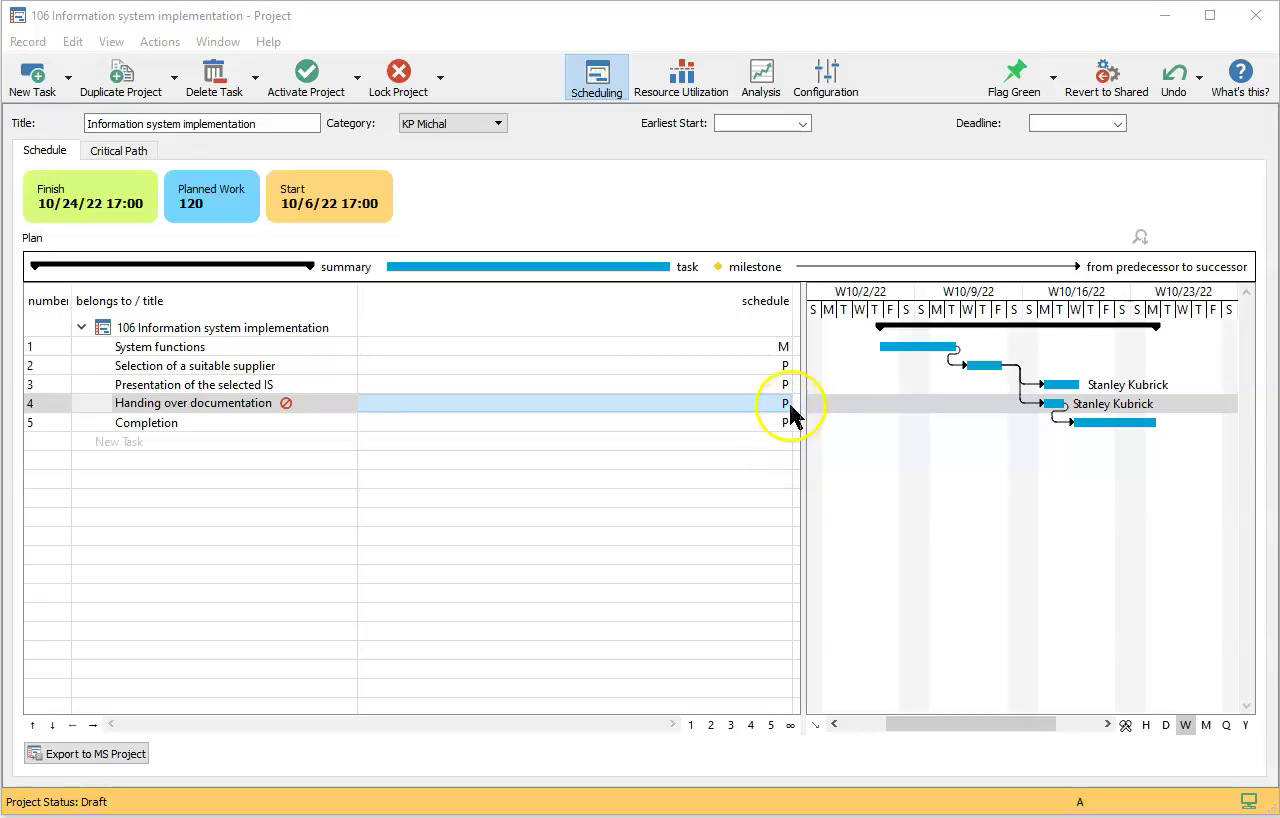The width and height of the screenshot is (1280, 818).
Task: Click the Delete Task trash icon
Action: point(214,73)
